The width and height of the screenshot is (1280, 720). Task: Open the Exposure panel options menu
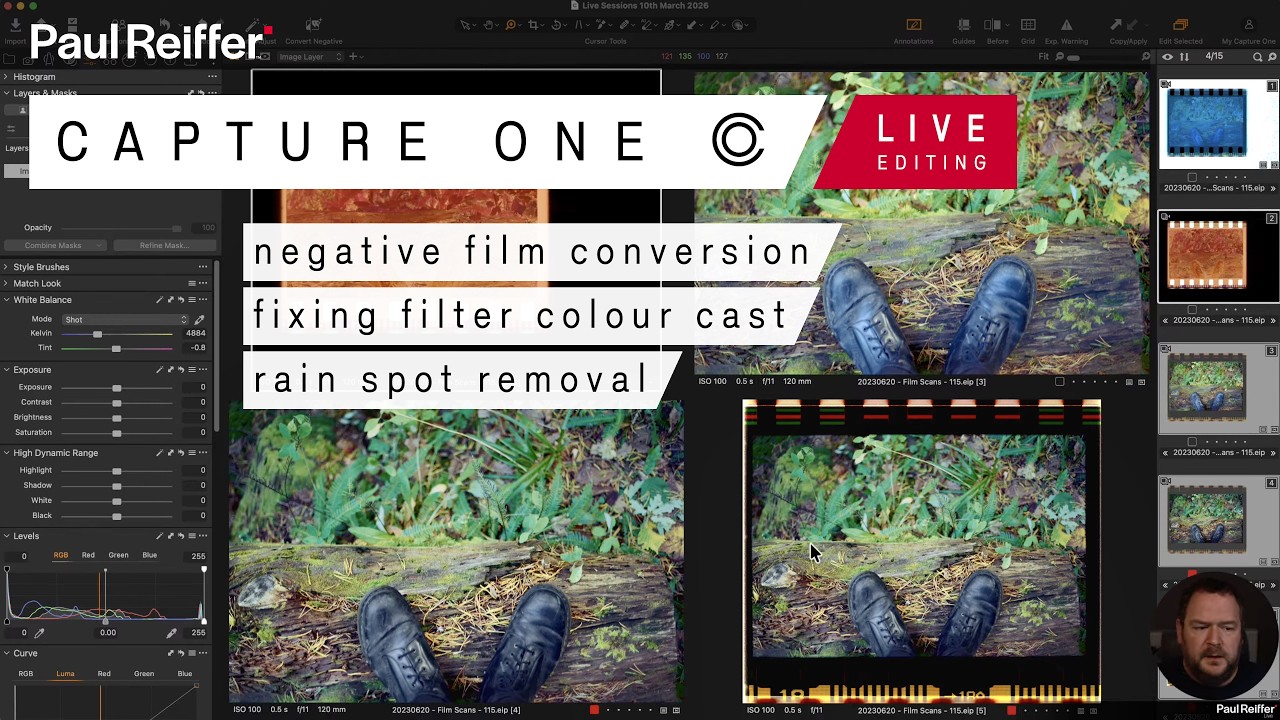[203, 370]
